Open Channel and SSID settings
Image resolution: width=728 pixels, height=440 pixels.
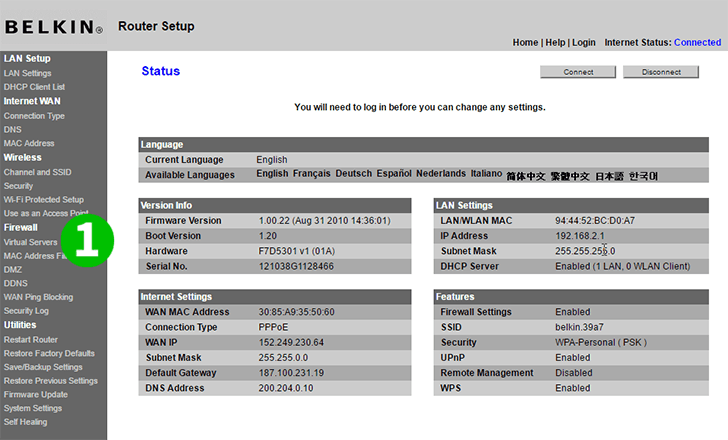pyautogui.click(x=37, y=172)
